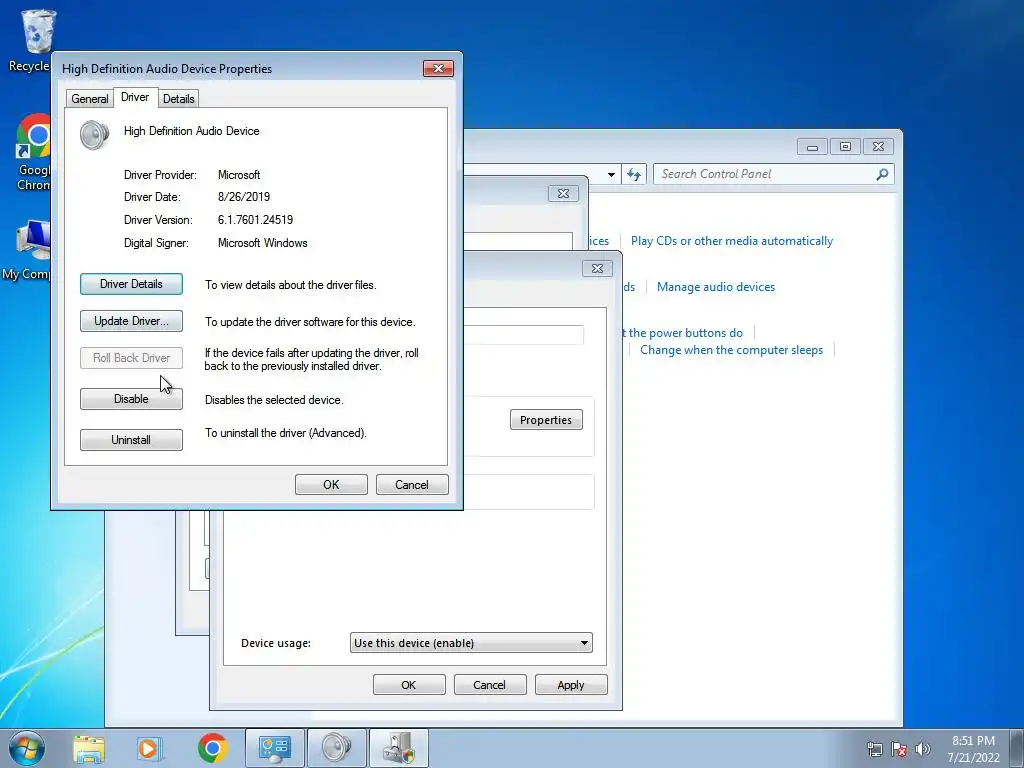This screenshot has height=768, width=1024.
Task: Click the Show desktop strip on taskbar
Action: click(1017, 749)
